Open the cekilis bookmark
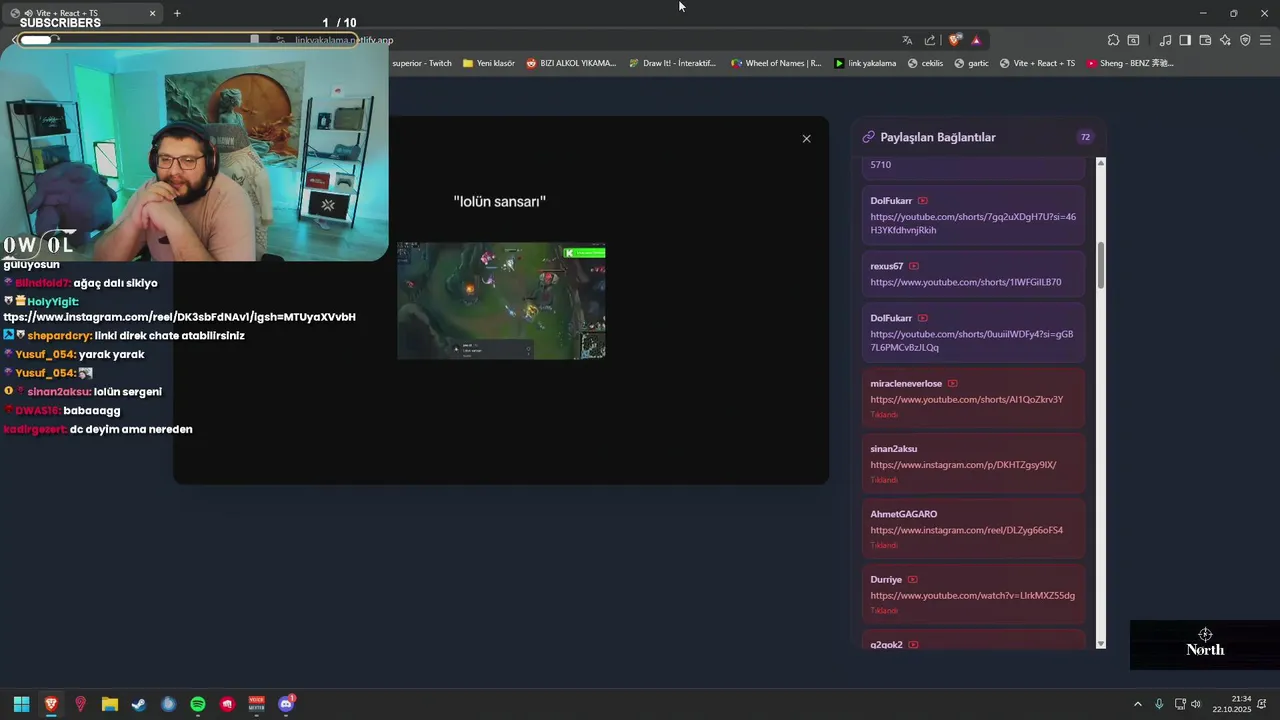 coord(925,63)
